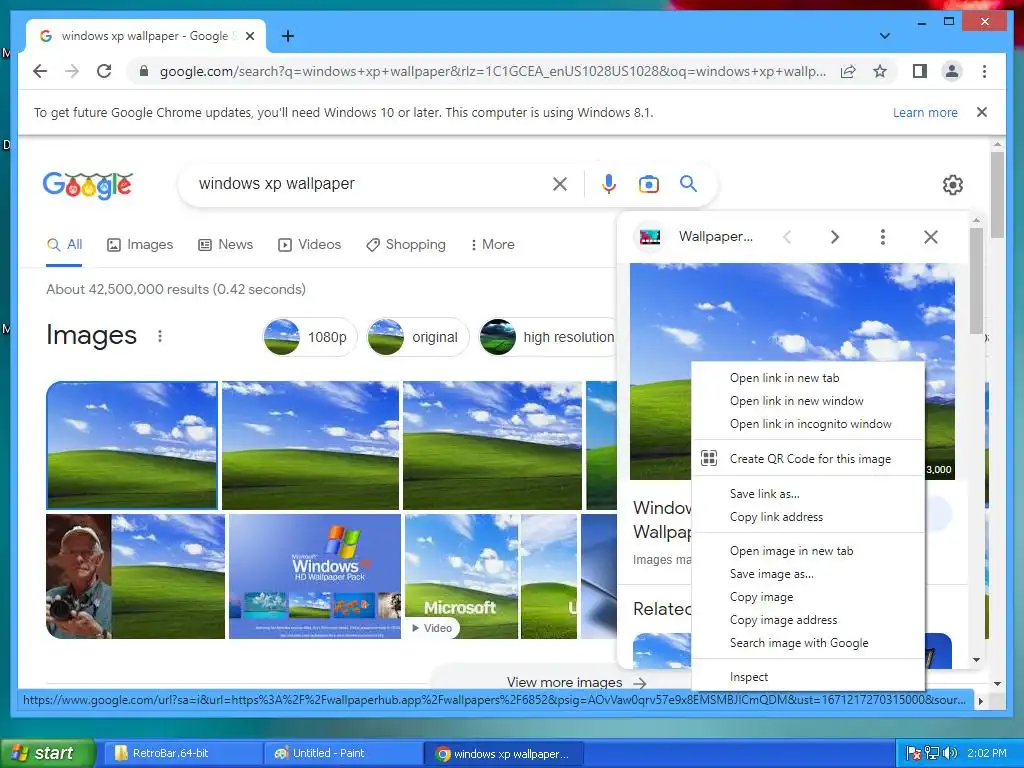
Task: Go back to the previous page
Action: tap(40, 71)
